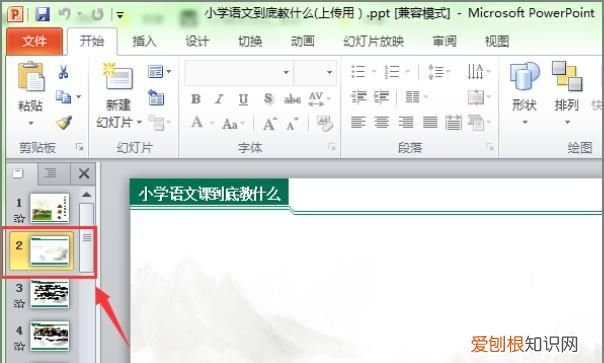Open the Character Spacing (AV) dropdown

319,99
